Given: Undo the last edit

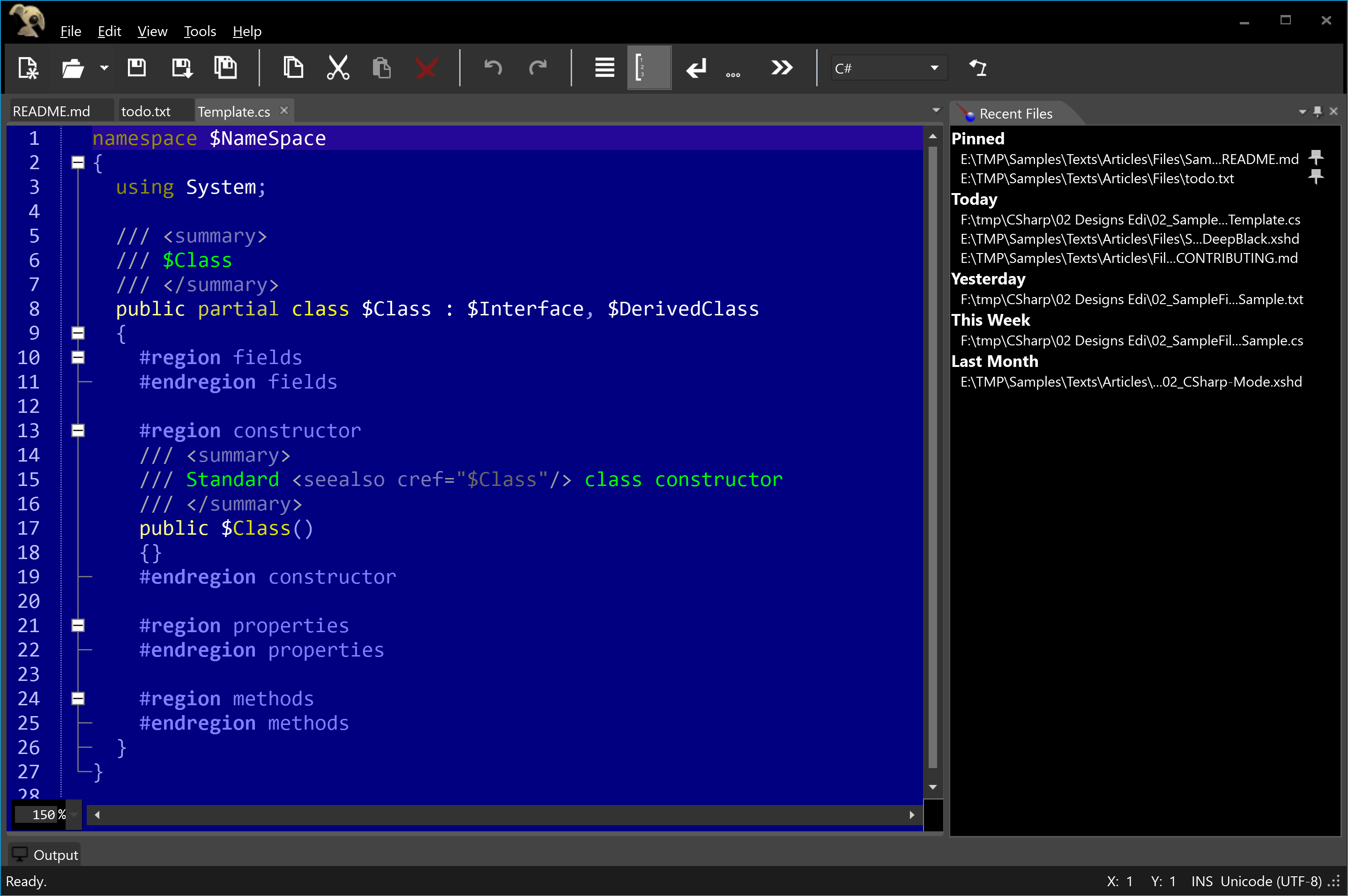Looking at the screenshot, I should [493, 68].
